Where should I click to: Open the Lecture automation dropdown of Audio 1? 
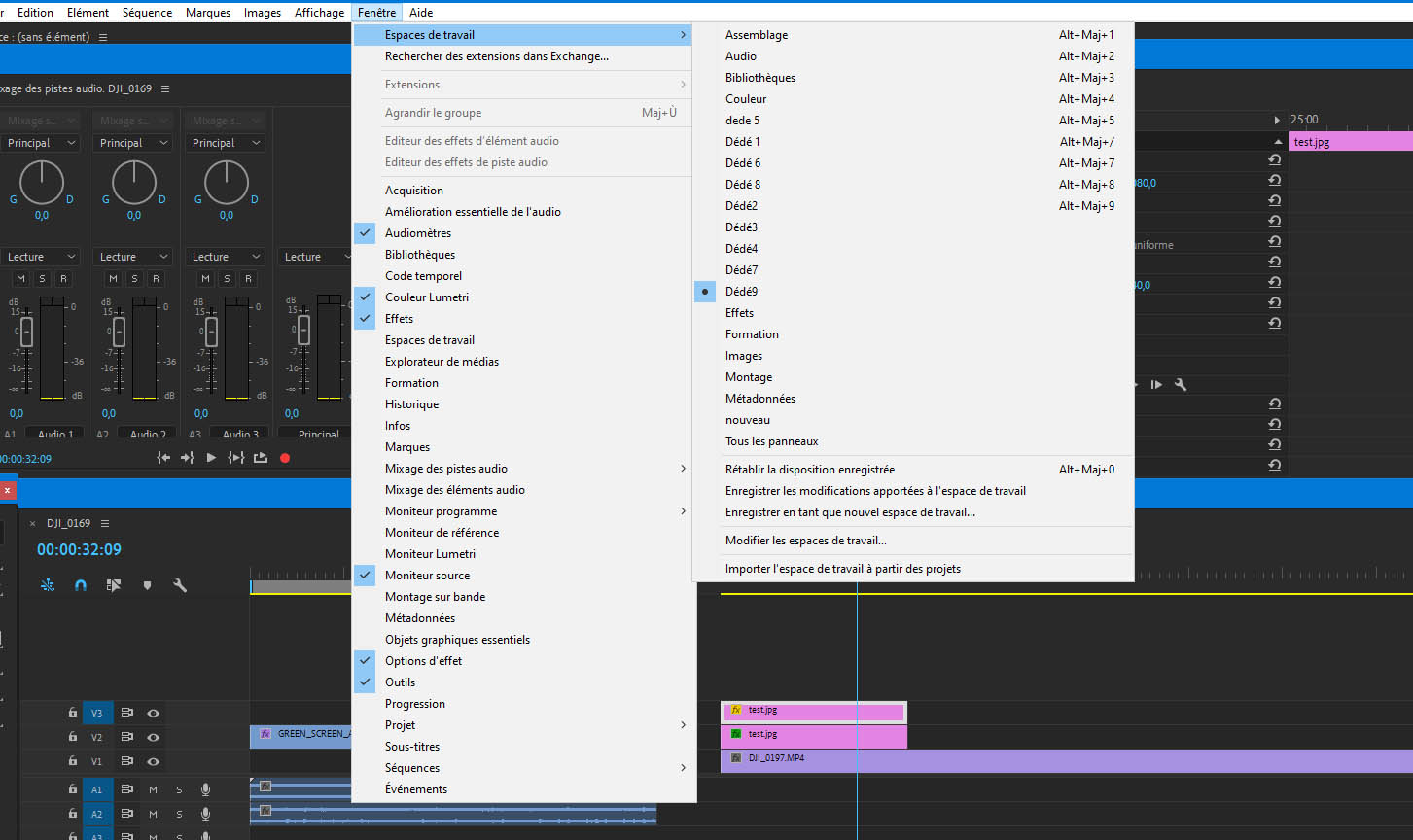pyautogui.click(x=41, y=257)
